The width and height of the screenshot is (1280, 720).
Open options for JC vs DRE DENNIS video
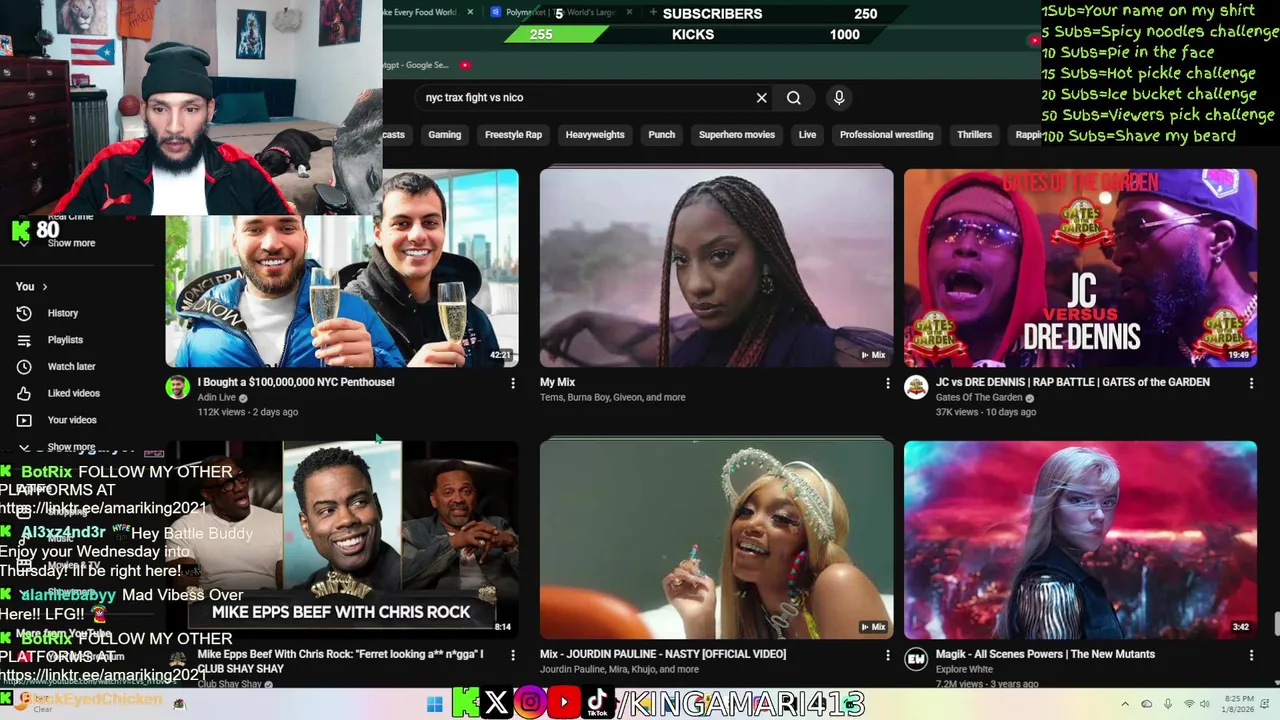point(1251,383)
